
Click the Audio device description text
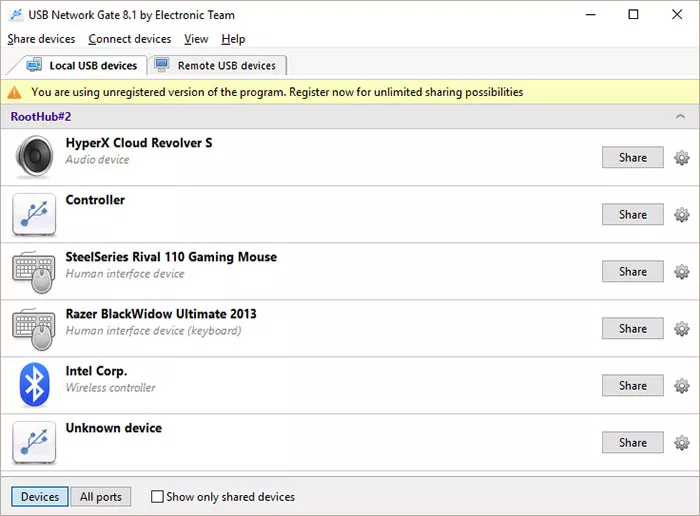click(x=97, y=159)
